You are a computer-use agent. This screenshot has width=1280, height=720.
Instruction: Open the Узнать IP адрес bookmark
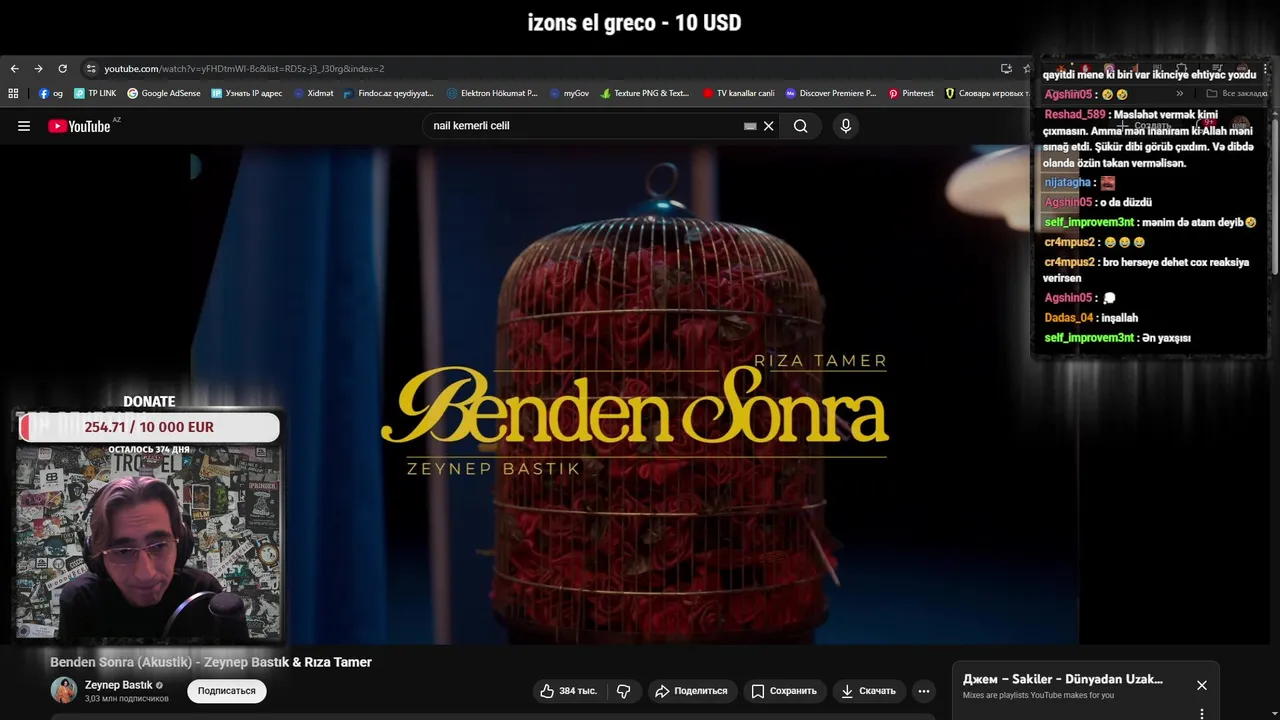click(247, 93)
